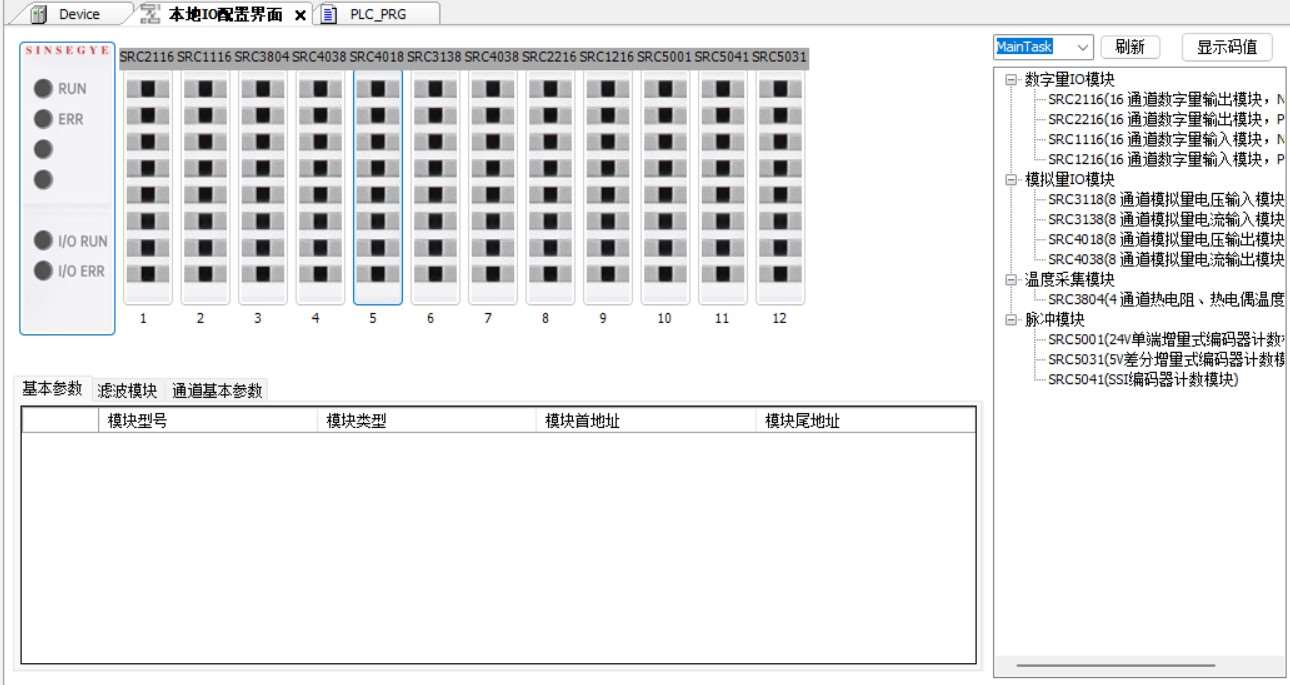Switch to the PLC_PRG tab
Viewport: 1290px width, 685px height.
coord(377,14)
